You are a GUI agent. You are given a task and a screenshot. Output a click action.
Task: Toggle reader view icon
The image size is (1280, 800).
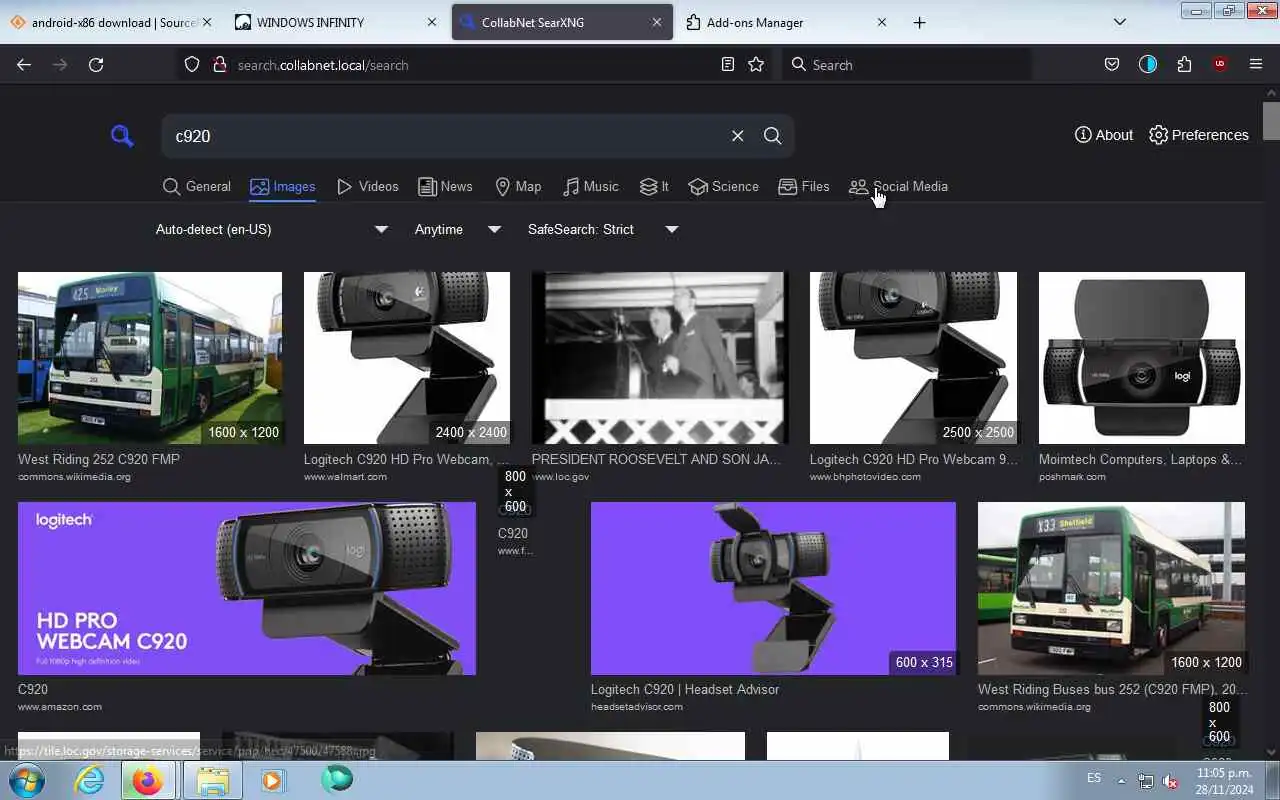[728, 64]
